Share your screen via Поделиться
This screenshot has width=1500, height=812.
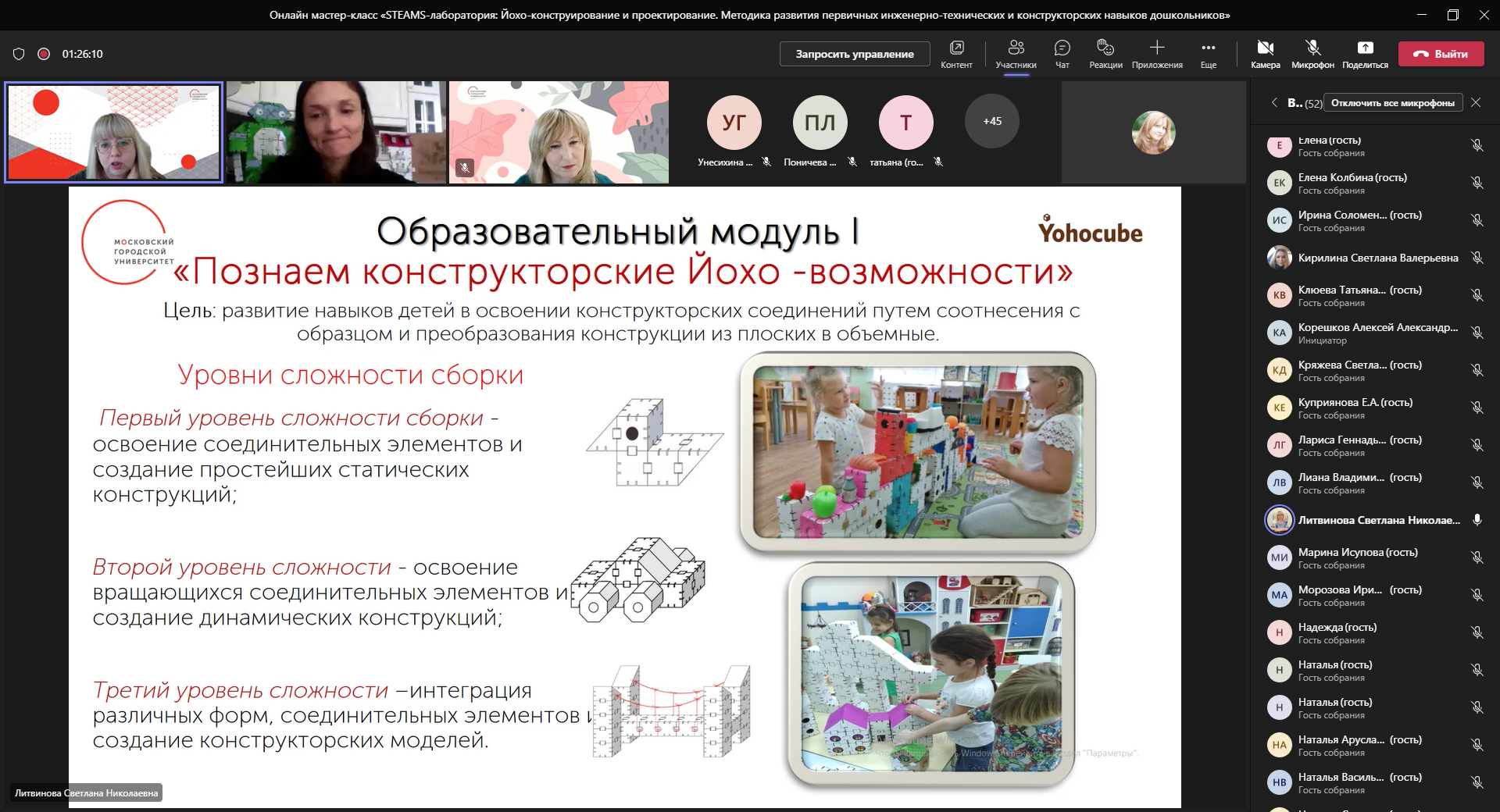coord(1366,53)
